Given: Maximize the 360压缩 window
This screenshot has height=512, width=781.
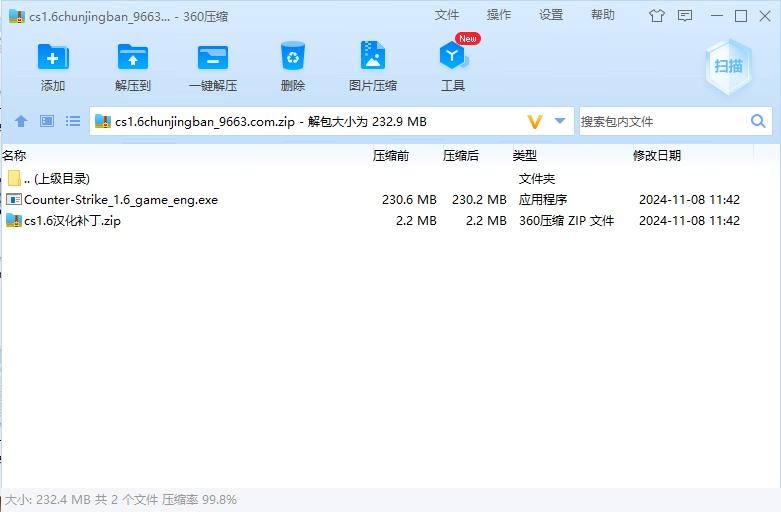Looking at the screenshot, I should click(x=741, y=16).
